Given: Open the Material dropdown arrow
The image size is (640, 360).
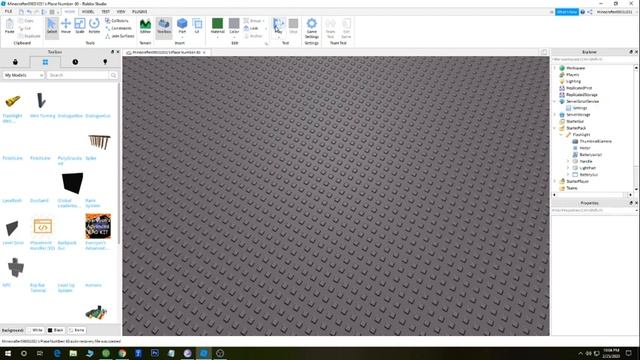Looking at the screenshot, I should point(218,37).
